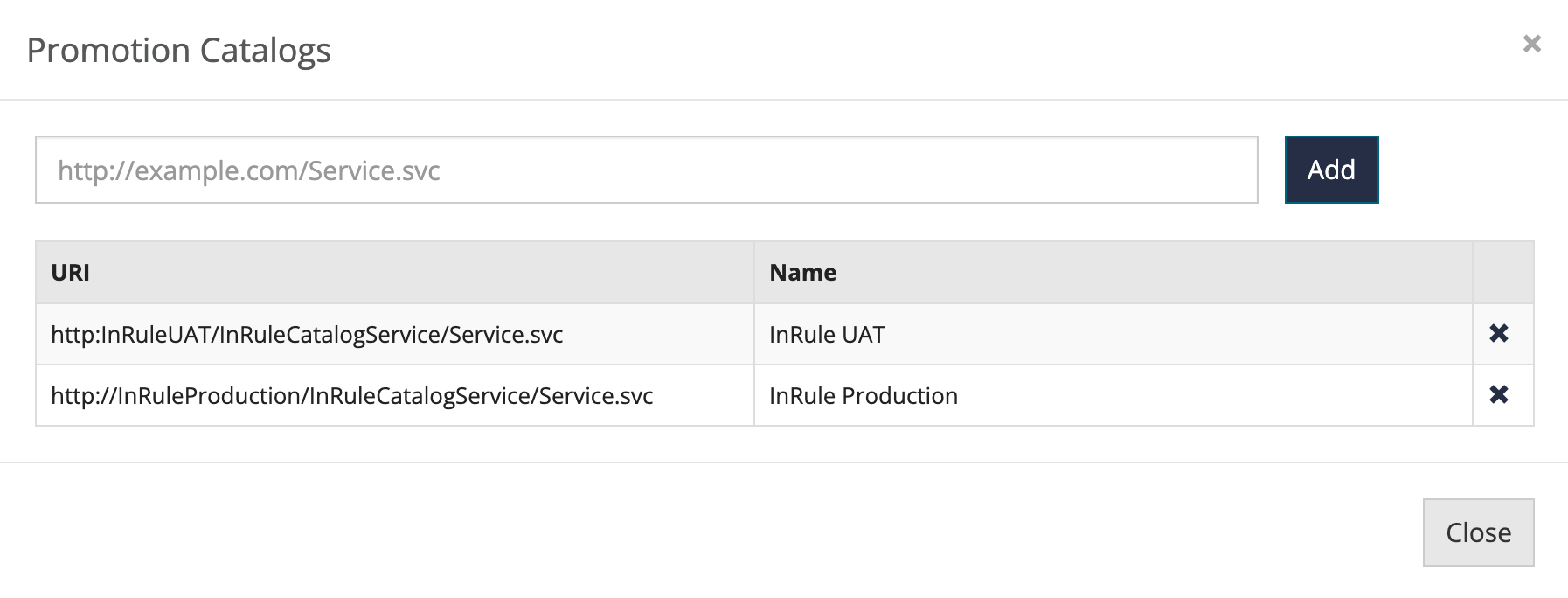Click blank footer area left of Close

[x=699, y=532]
